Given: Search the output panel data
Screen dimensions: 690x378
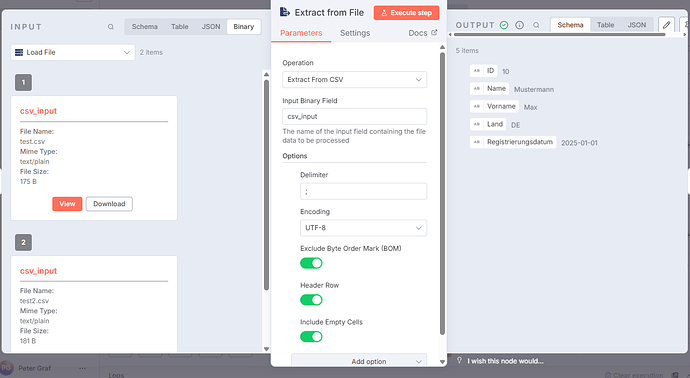Looking at the screenshot, I should coord(536,25).
